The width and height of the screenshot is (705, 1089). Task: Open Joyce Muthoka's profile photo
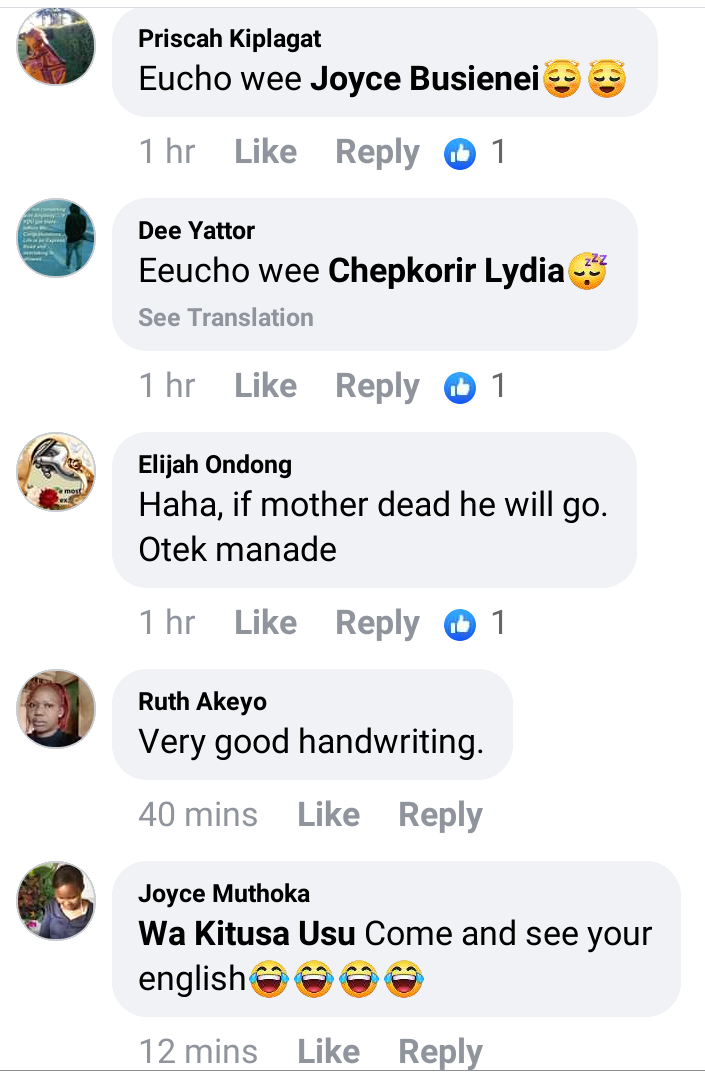point(56,901)
